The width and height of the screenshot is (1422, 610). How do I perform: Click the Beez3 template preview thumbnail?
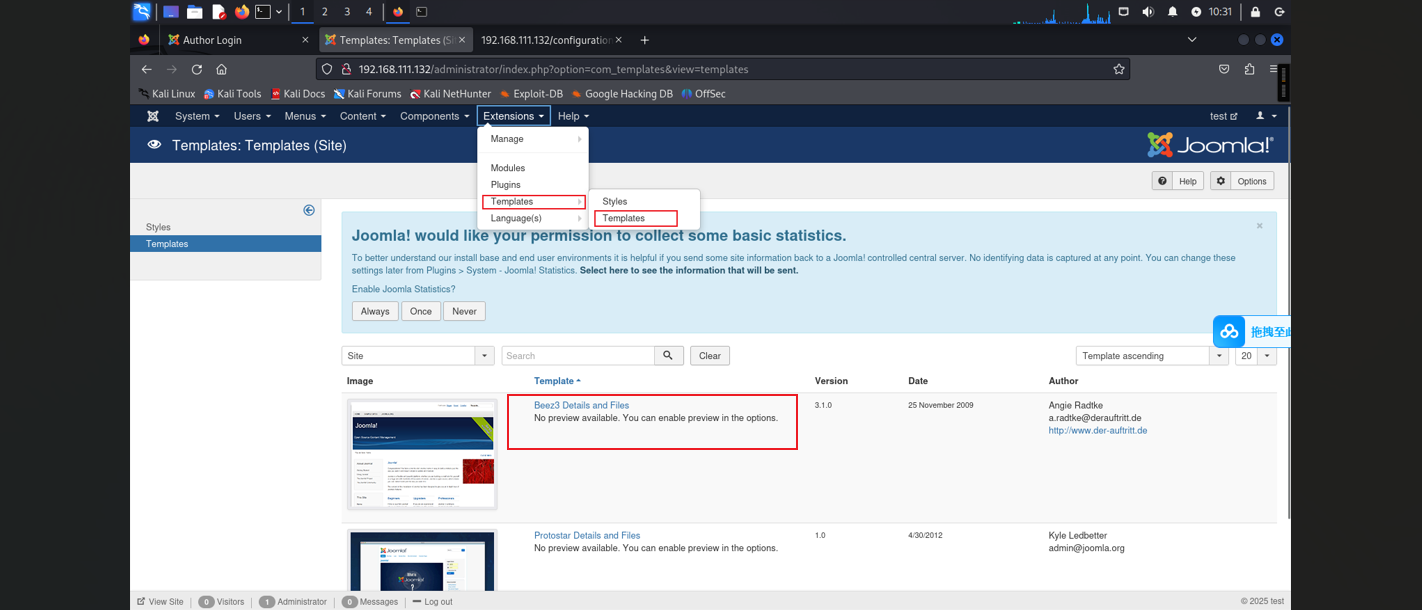pyautogui.click(x=422, y=455)
